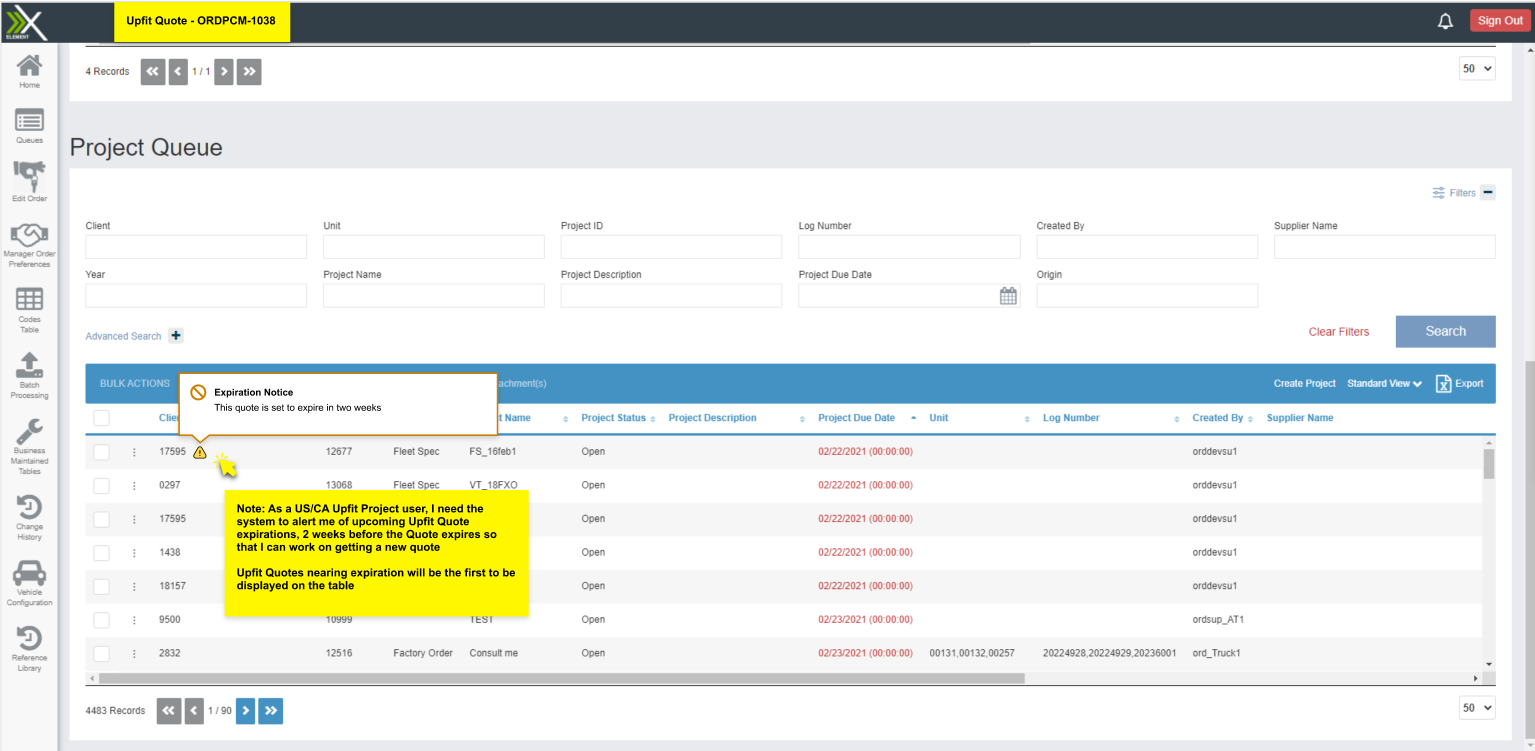The image size is (1535, 751).
Task: Open the Reference Library sidebar icon
Action: [x=29, y=638]
